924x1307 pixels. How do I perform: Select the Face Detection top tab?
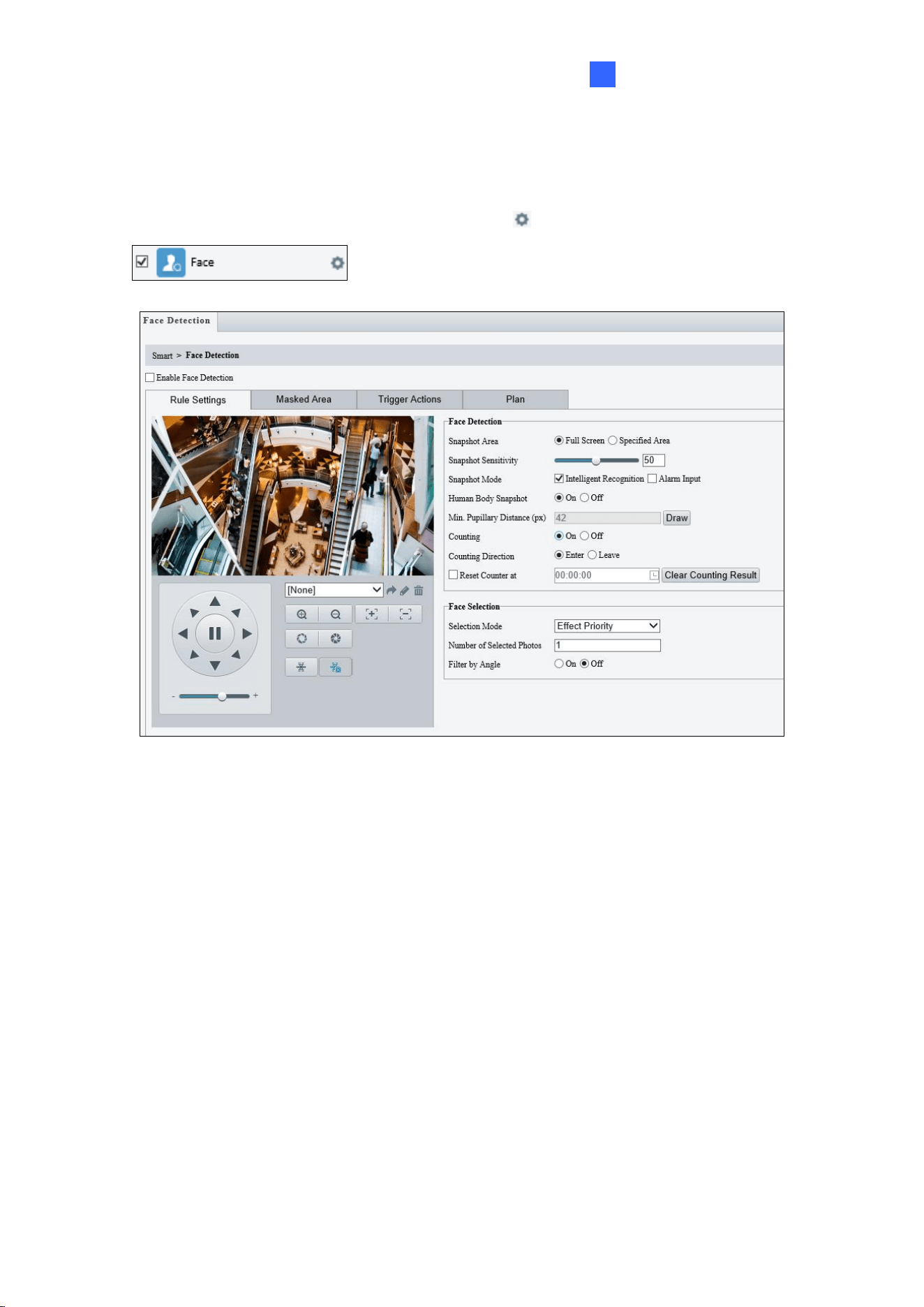tap(177, 321)
